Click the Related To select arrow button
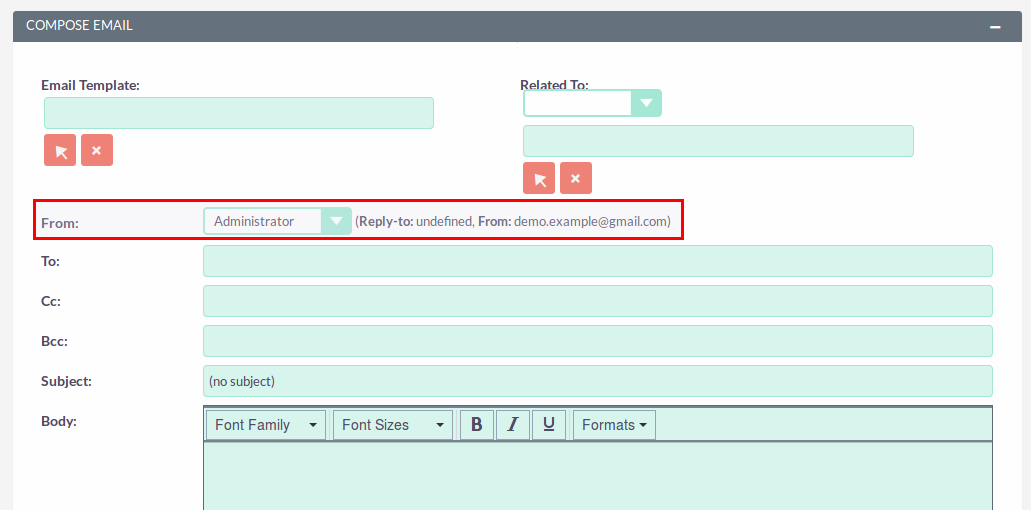Viewport: 1031px width, 510px height. pos(539,178)
